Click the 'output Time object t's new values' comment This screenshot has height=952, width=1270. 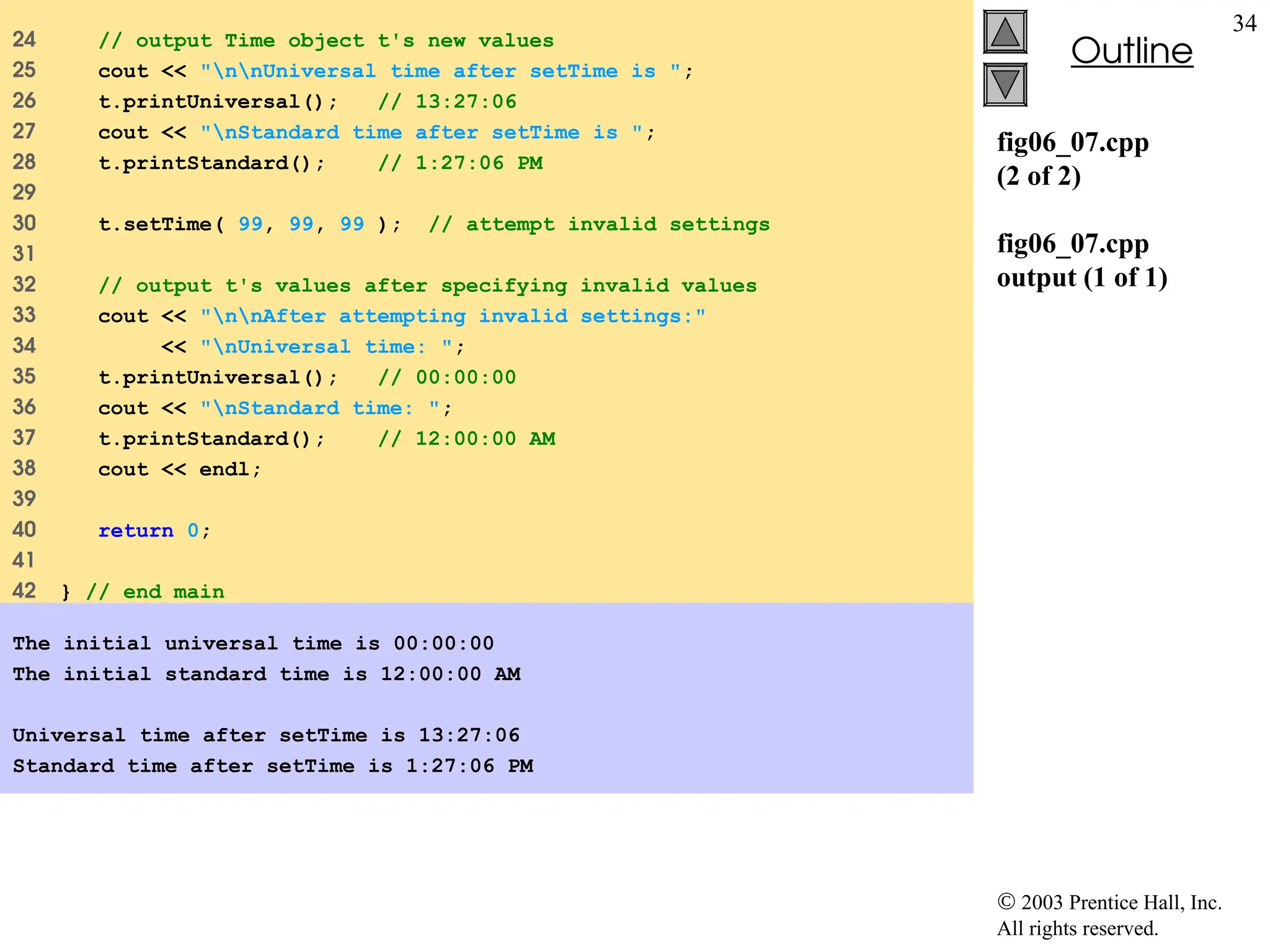[326, 41]
